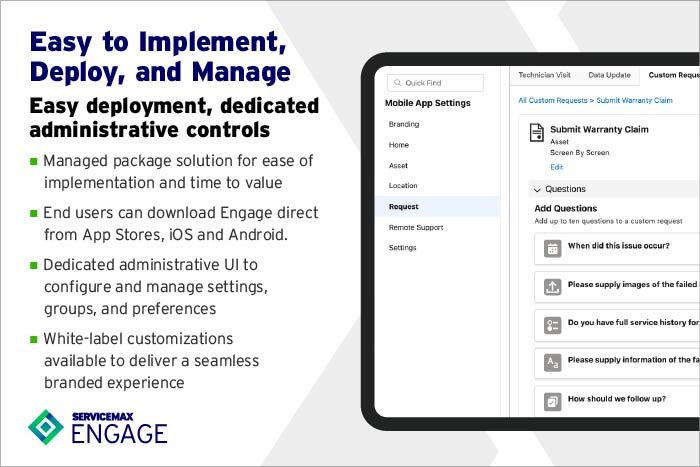
Task: Click the checklist icon for the service history question
Action: click(552, 325)
